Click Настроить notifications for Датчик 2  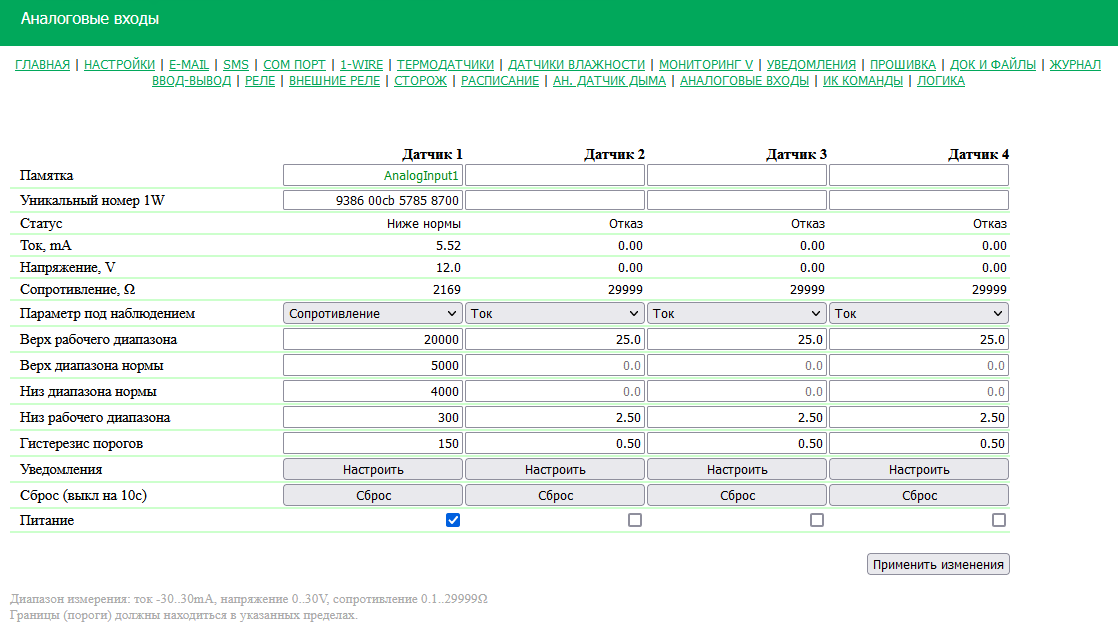[555, 469]
